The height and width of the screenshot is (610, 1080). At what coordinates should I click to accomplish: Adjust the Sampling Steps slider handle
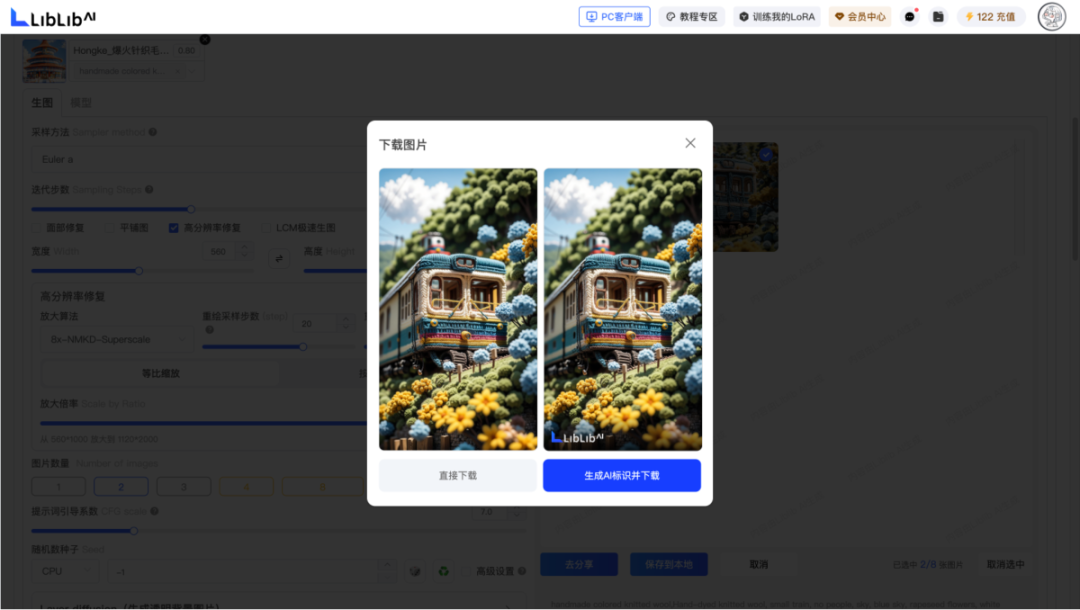[x=191, y=209]
